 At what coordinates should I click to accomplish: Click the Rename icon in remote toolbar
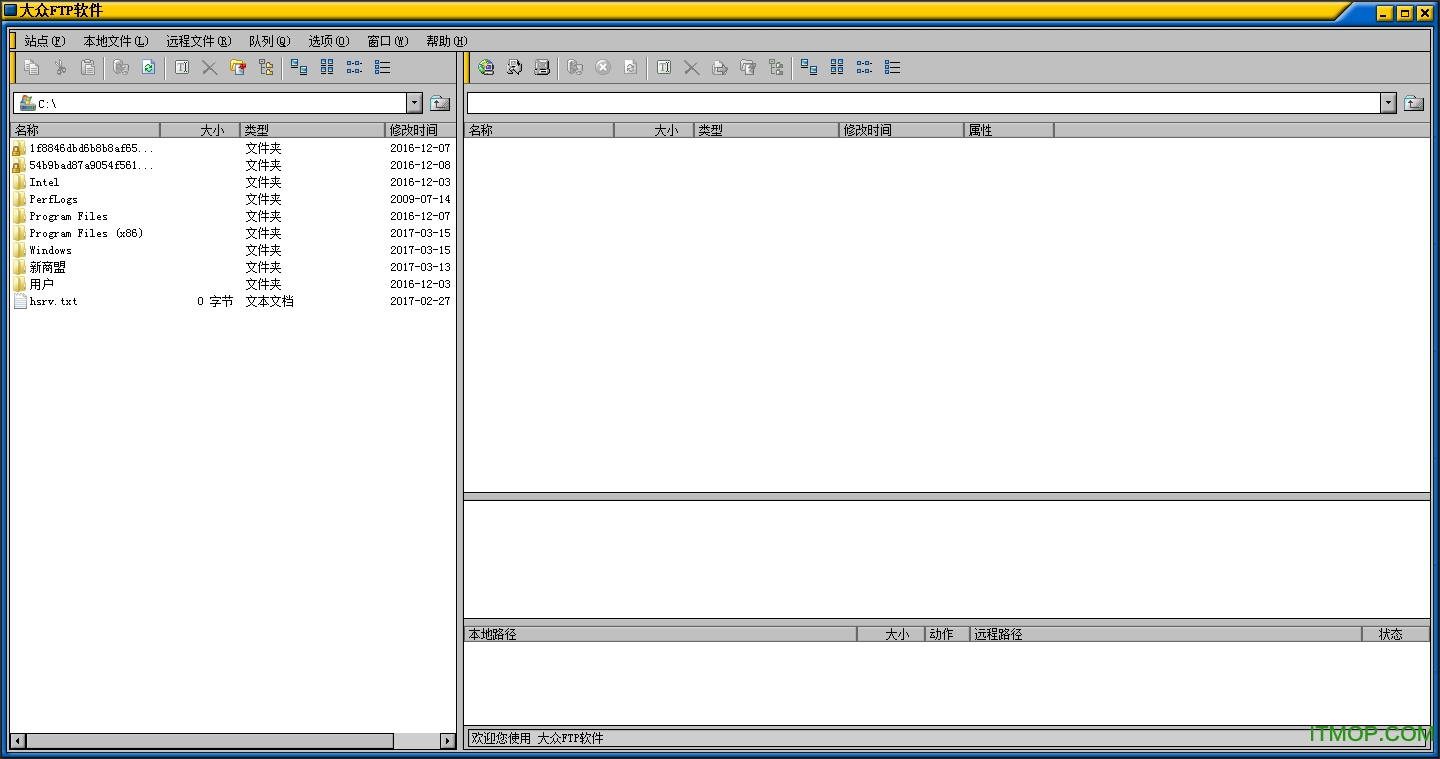click(x=664, y=67)
